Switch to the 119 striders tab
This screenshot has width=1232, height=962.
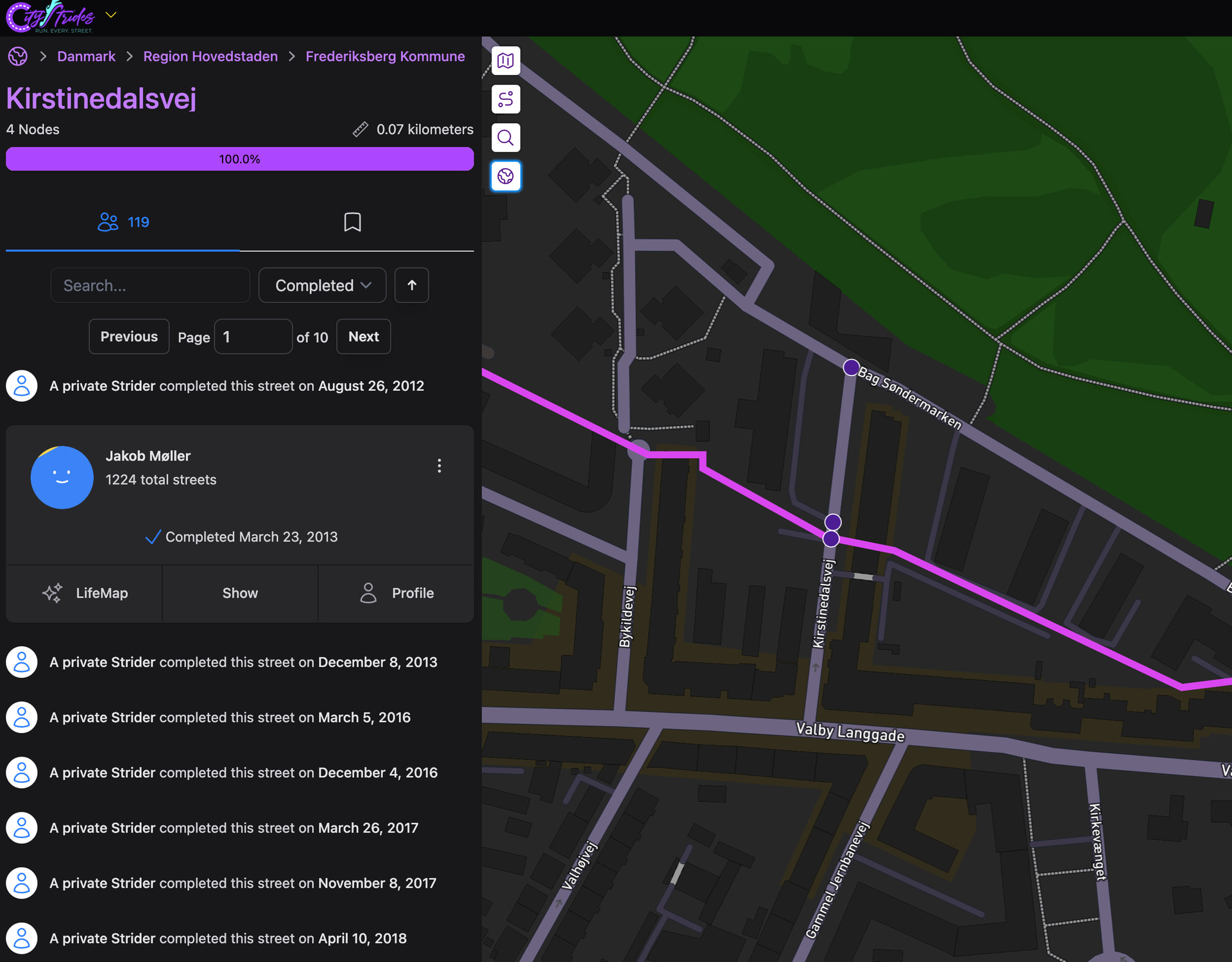pyautogui.click(x=123, y=222)
